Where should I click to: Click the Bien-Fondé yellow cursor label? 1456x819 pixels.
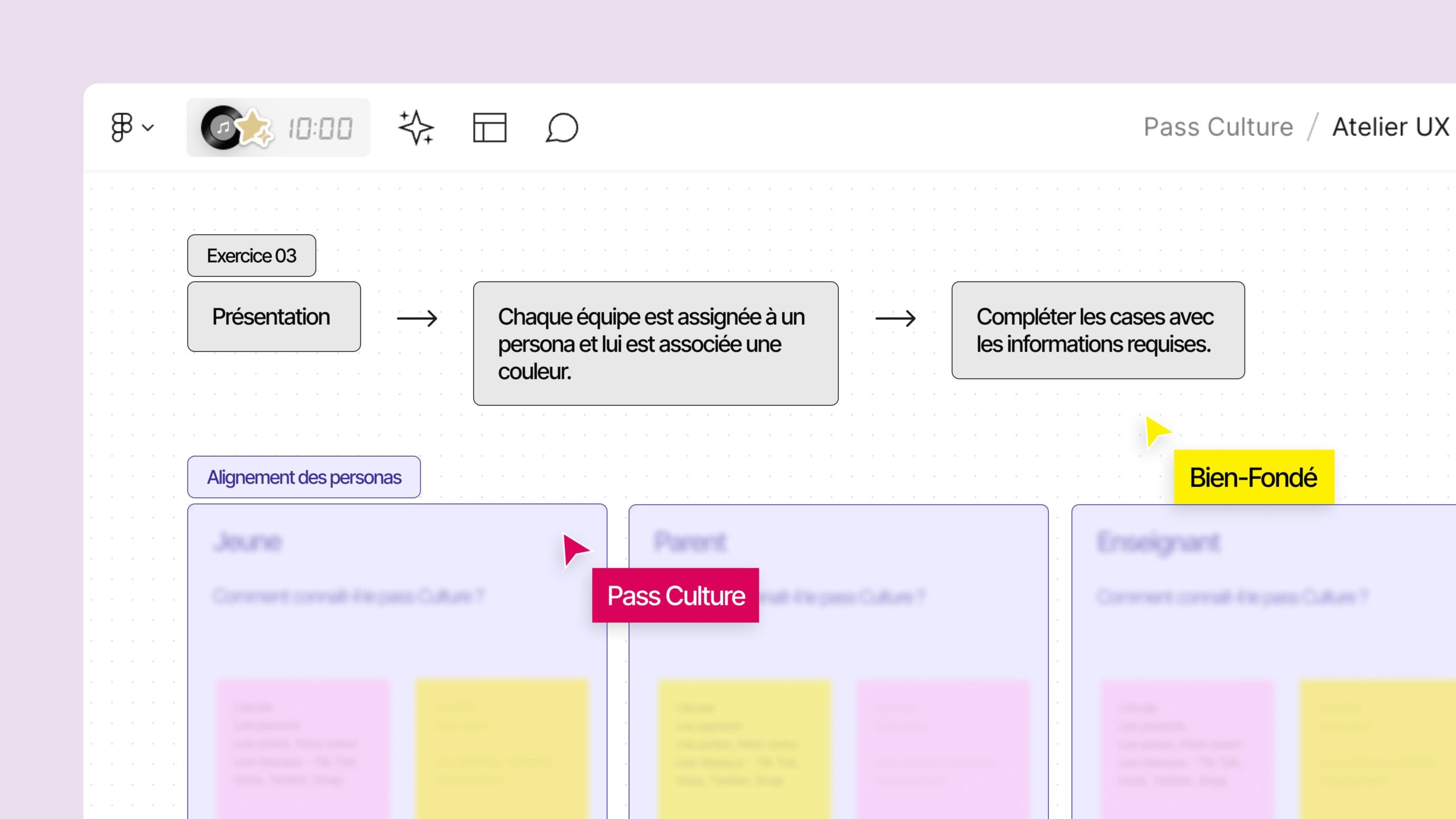pyautogui.click(x=1254, y=477)
